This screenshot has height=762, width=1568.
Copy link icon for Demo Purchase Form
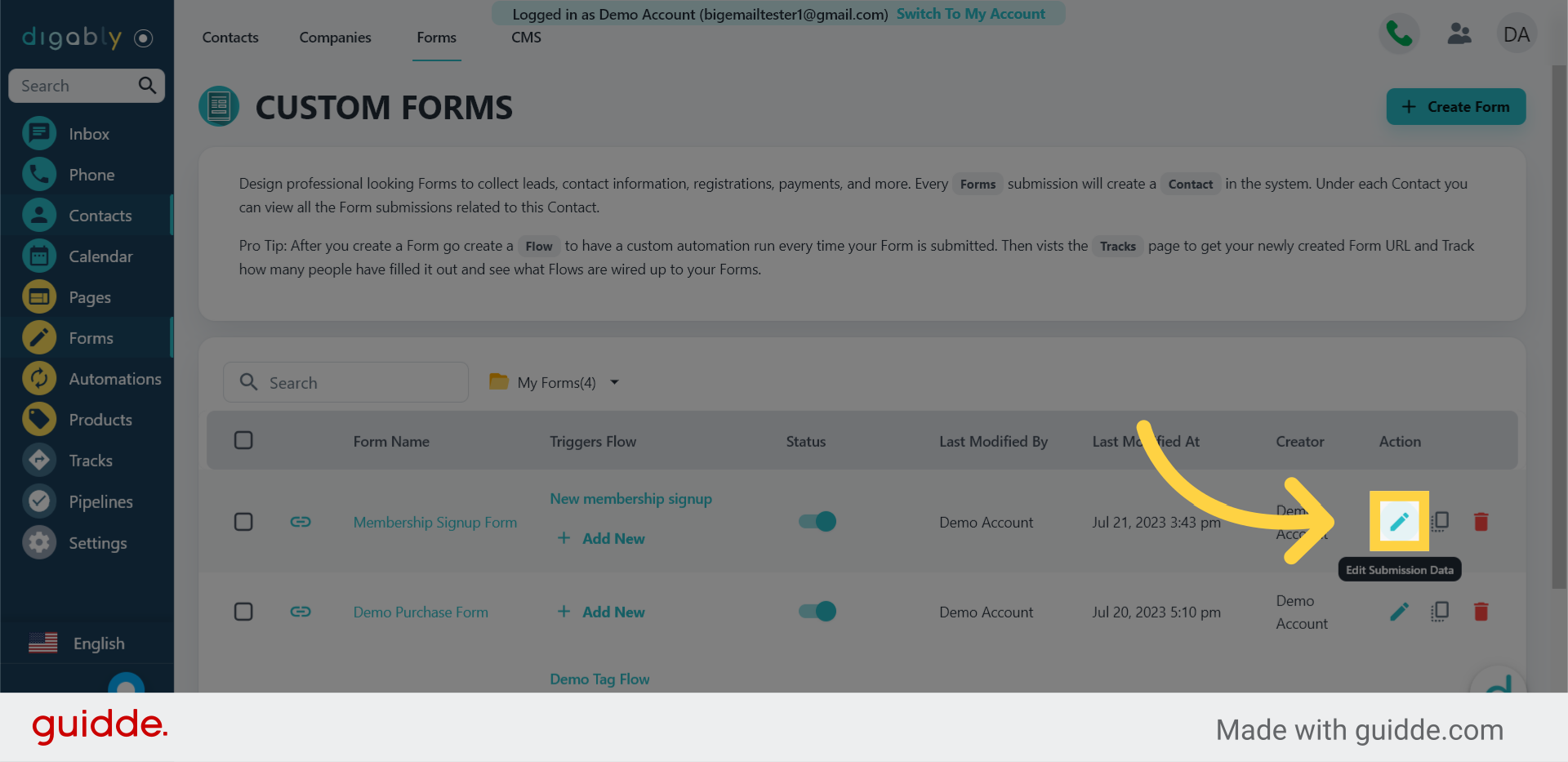(301, 612)
